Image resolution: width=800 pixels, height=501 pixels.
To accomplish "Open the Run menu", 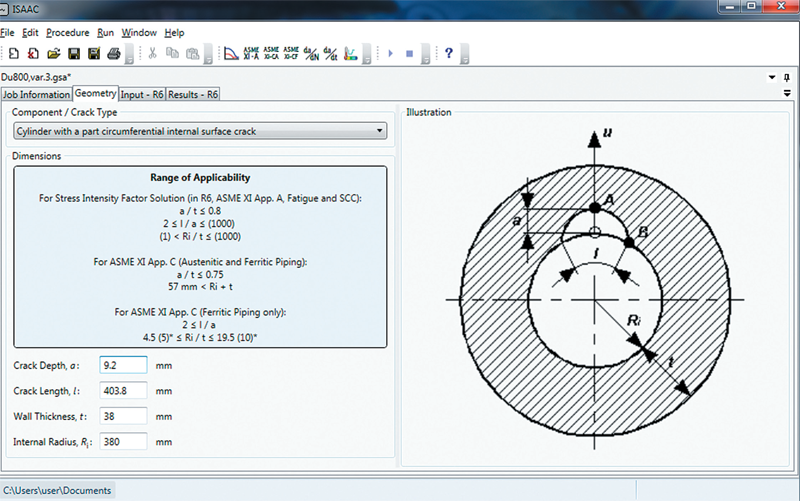I will pyautogui.click(x=105, y=33).
